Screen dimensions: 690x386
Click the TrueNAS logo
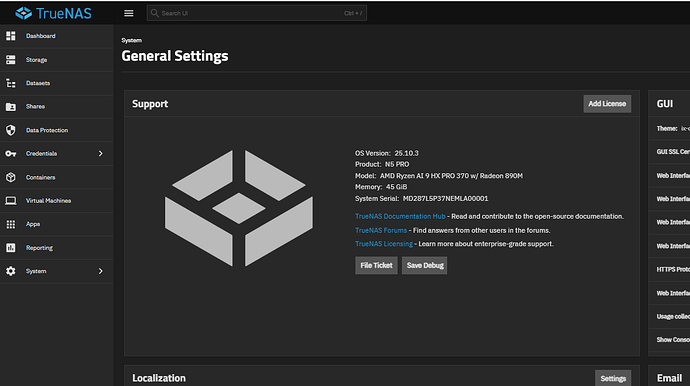(x=53, y=13)
